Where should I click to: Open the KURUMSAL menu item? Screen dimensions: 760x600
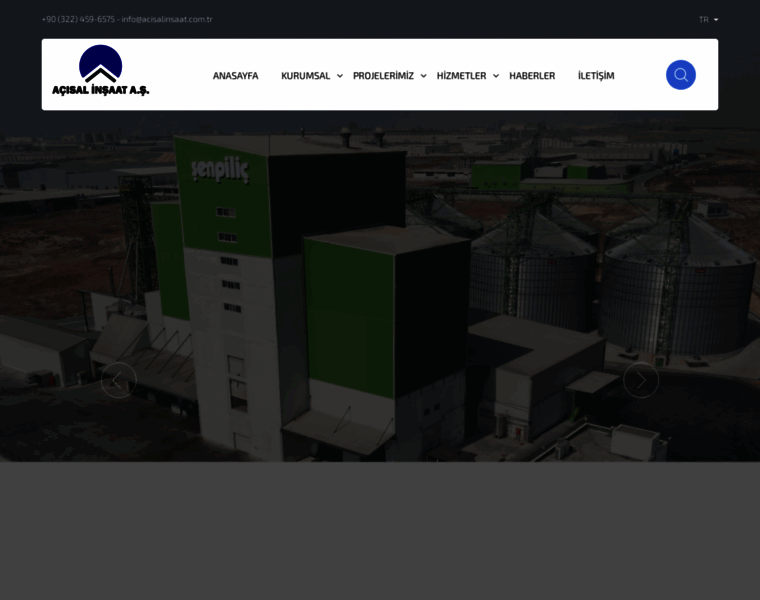coord(305,76)
